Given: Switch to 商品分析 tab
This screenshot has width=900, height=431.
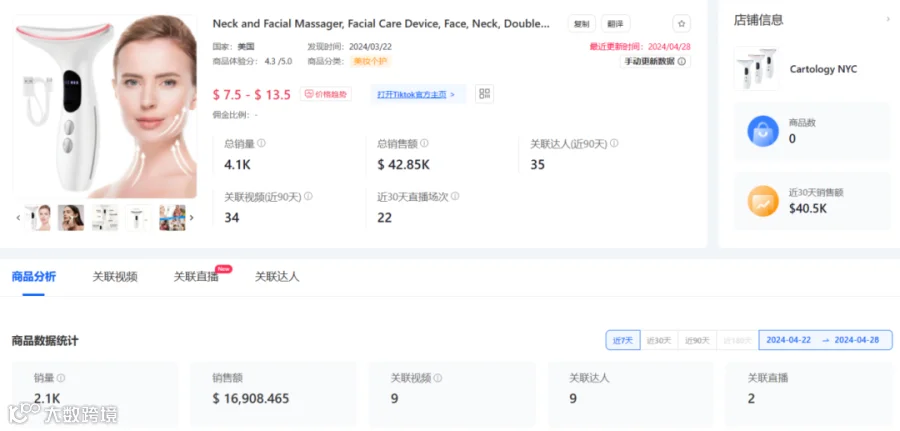Looking at the screenshot, I should (34, 277).
